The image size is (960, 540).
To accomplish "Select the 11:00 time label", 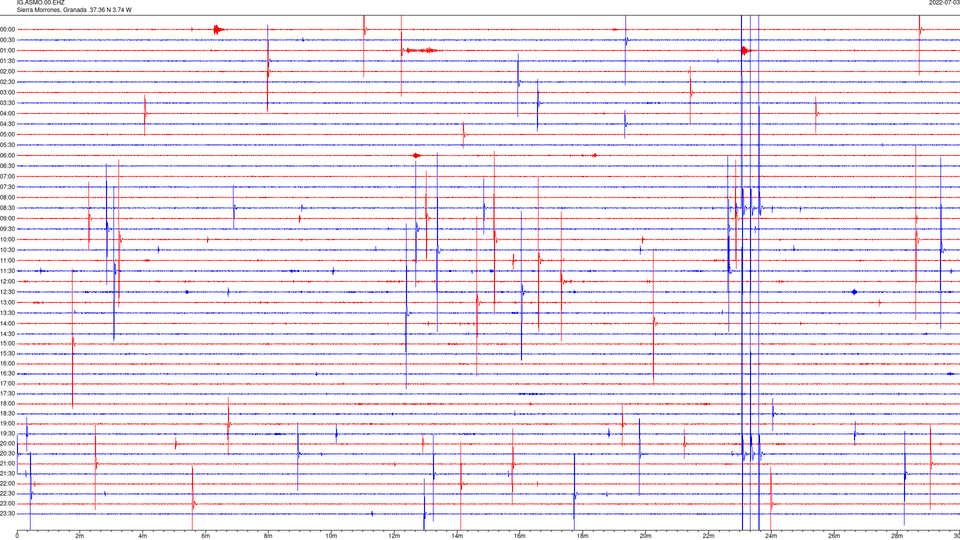I will [8, 260].
